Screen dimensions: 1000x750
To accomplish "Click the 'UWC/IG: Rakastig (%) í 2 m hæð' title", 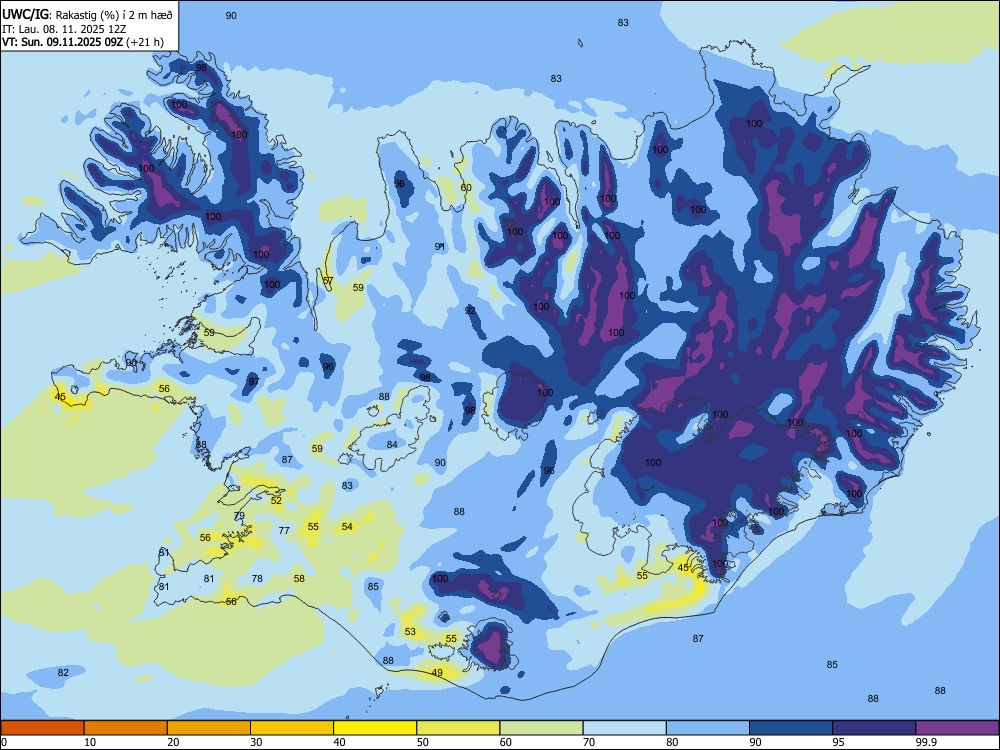I will click(x=87, y=13).
